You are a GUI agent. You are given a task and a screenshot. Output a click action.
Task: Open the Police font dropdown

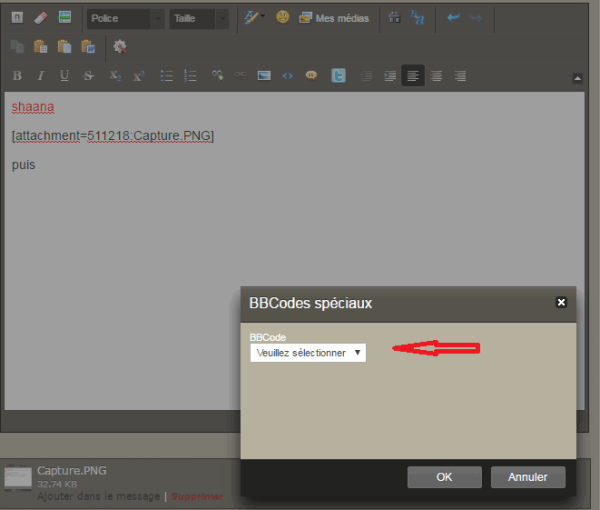[126, 18]
